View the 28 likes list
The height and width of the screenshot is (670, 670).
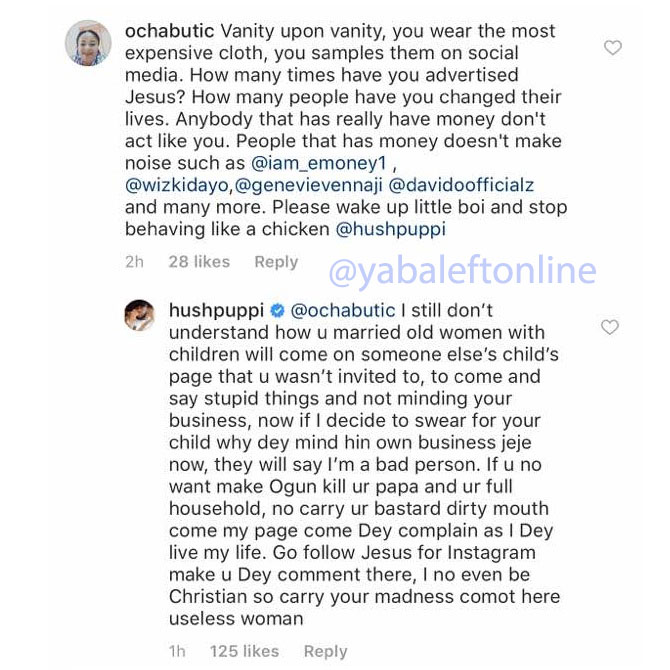pos(199,262)
